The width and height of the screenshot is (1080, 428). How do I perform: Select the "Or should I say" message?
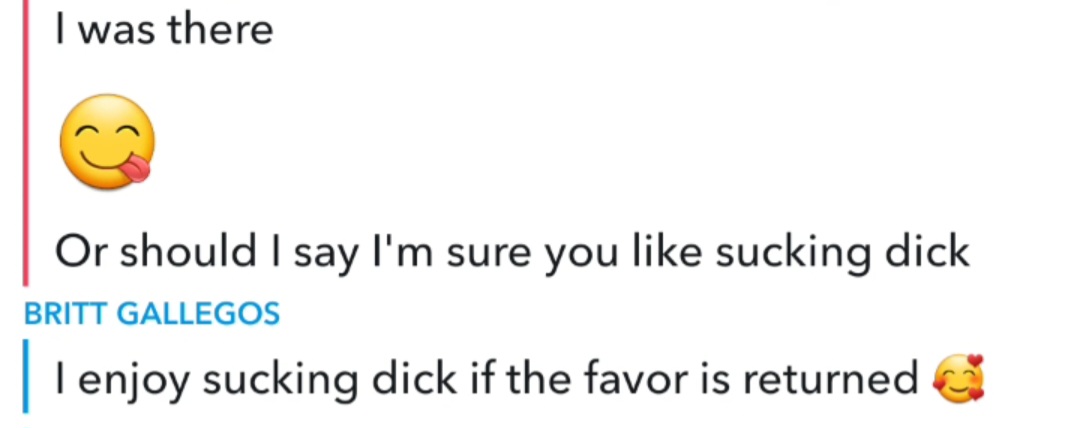click(x=511, y=253)
